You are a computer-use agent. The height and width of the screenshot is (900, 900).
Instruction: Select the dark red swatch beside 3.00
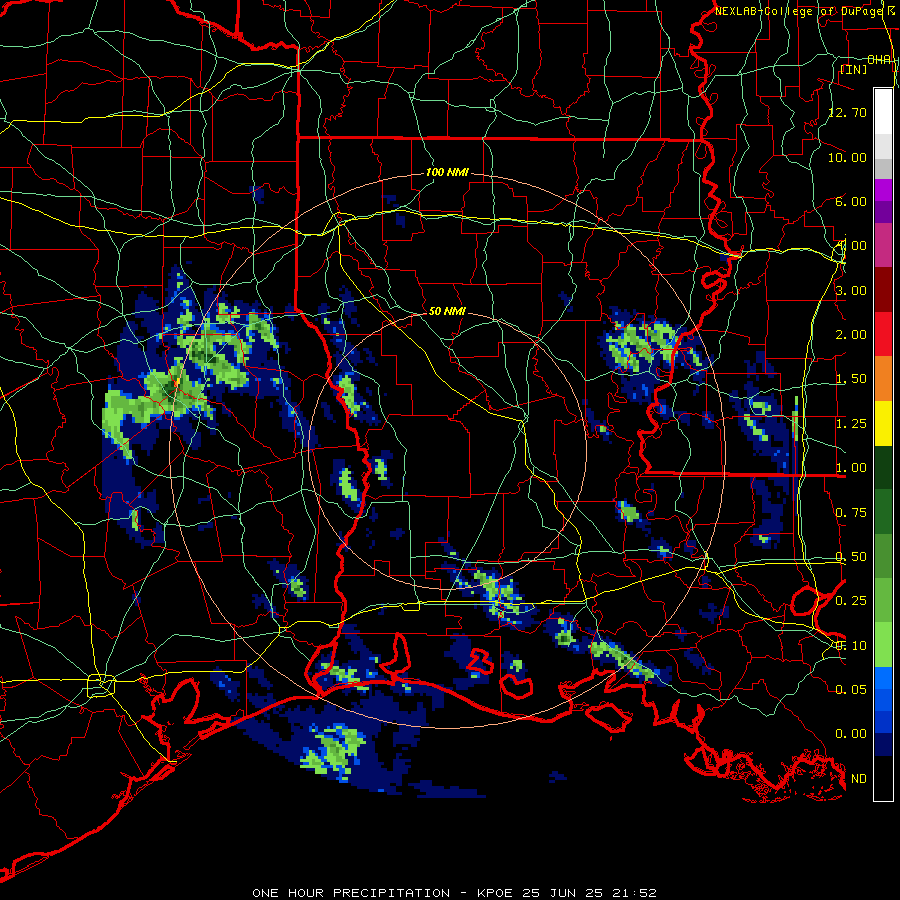[883, 290]
